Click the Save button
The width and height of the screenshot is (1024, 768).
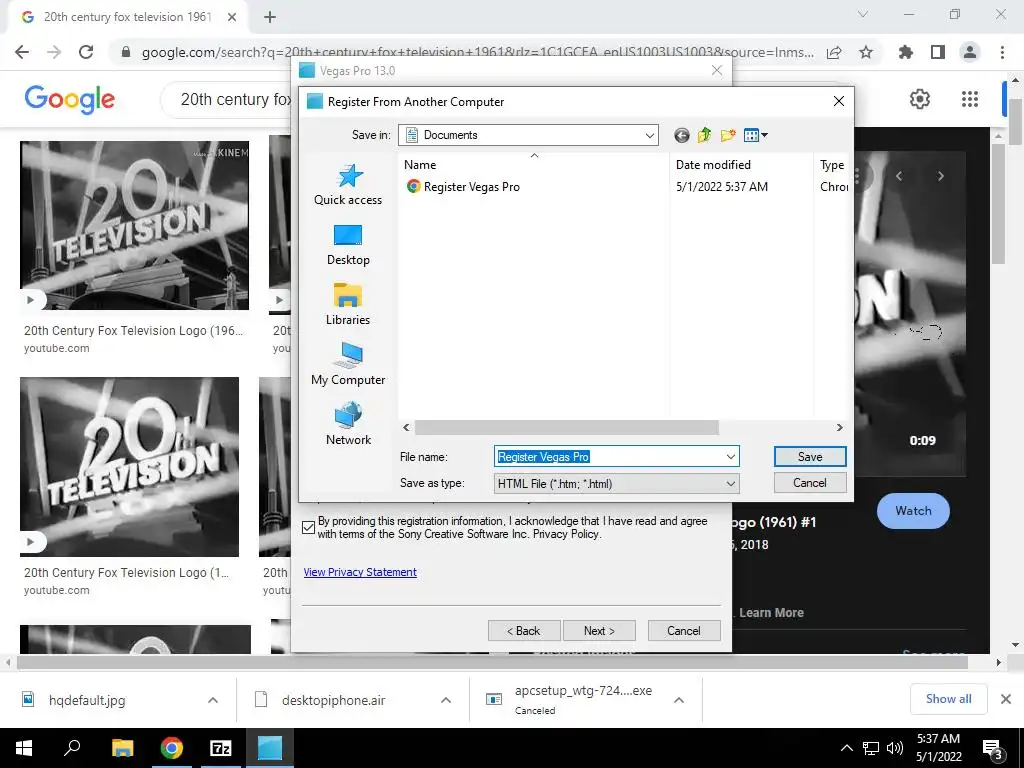810,456
